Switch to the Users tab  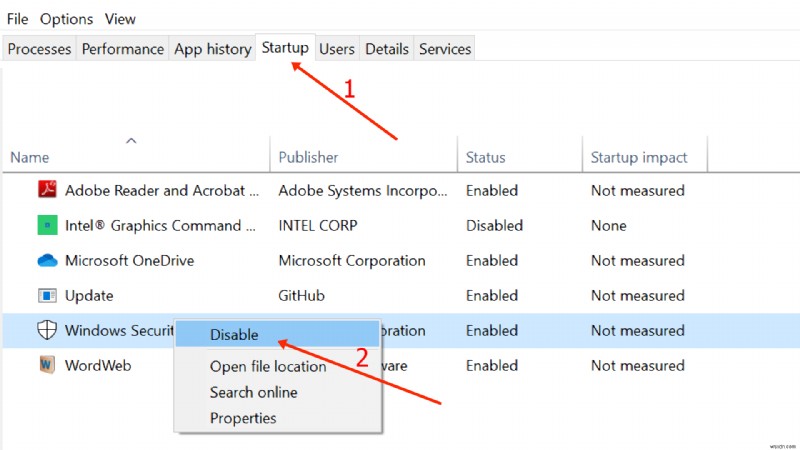tap(337, 49)
